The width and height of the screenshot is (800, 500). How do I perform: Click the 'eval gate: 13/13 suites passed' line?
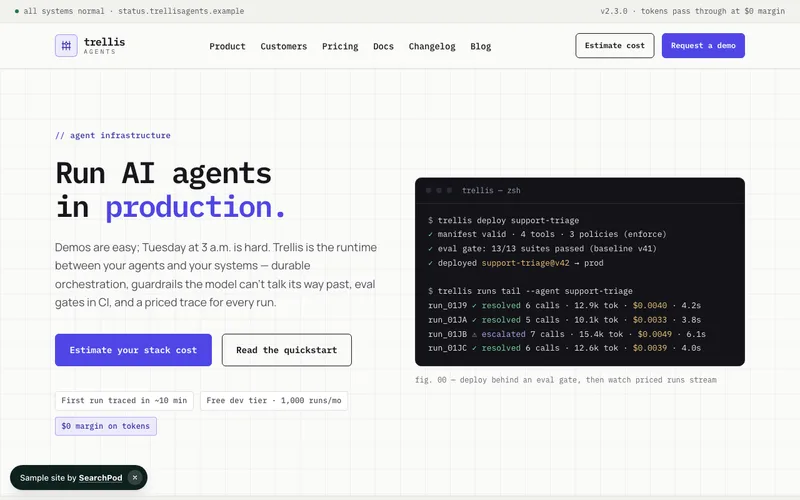coord(542,248)
